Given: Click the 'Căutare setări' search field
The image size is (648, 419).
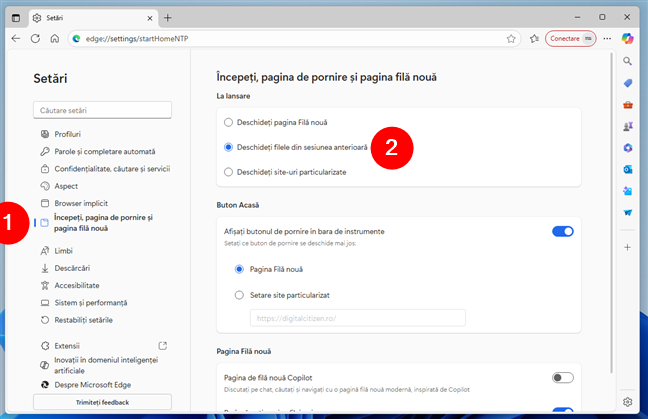Looking at the screenshot, I should click(x=102, y=110).
